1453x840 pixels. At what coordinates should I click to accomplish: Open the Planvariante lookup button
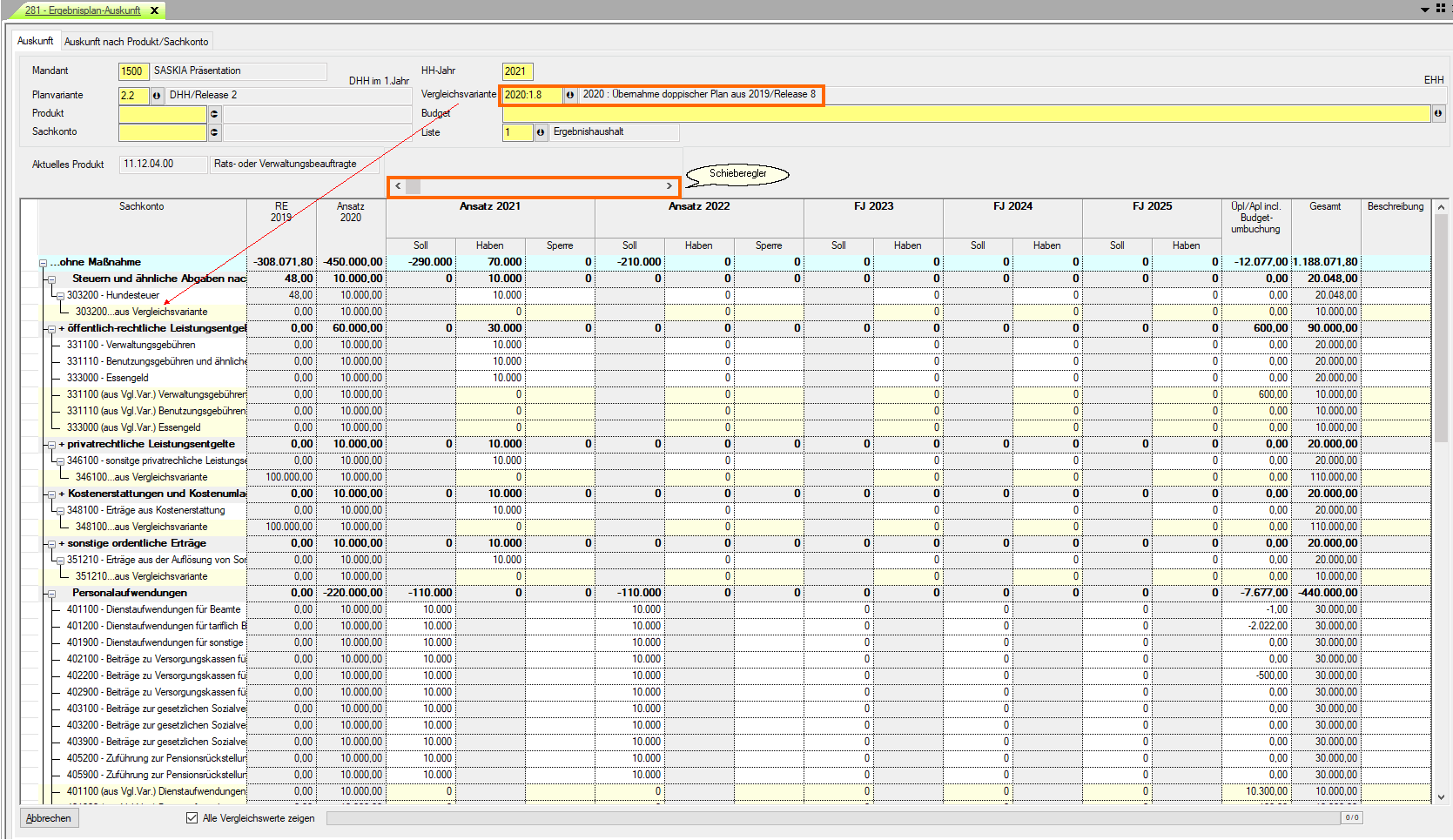(157, 96)
